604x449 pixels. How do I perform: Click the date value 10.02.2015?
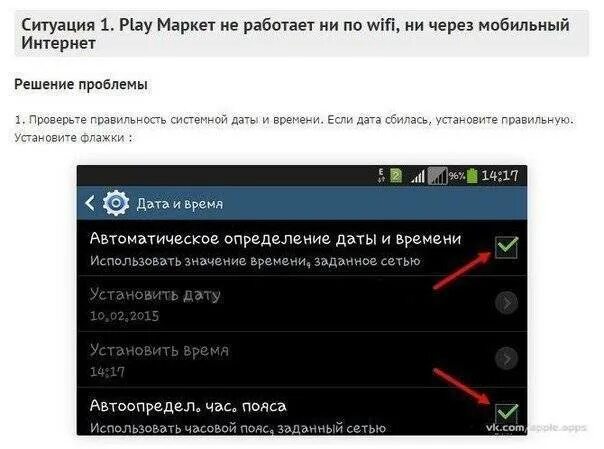124,316
